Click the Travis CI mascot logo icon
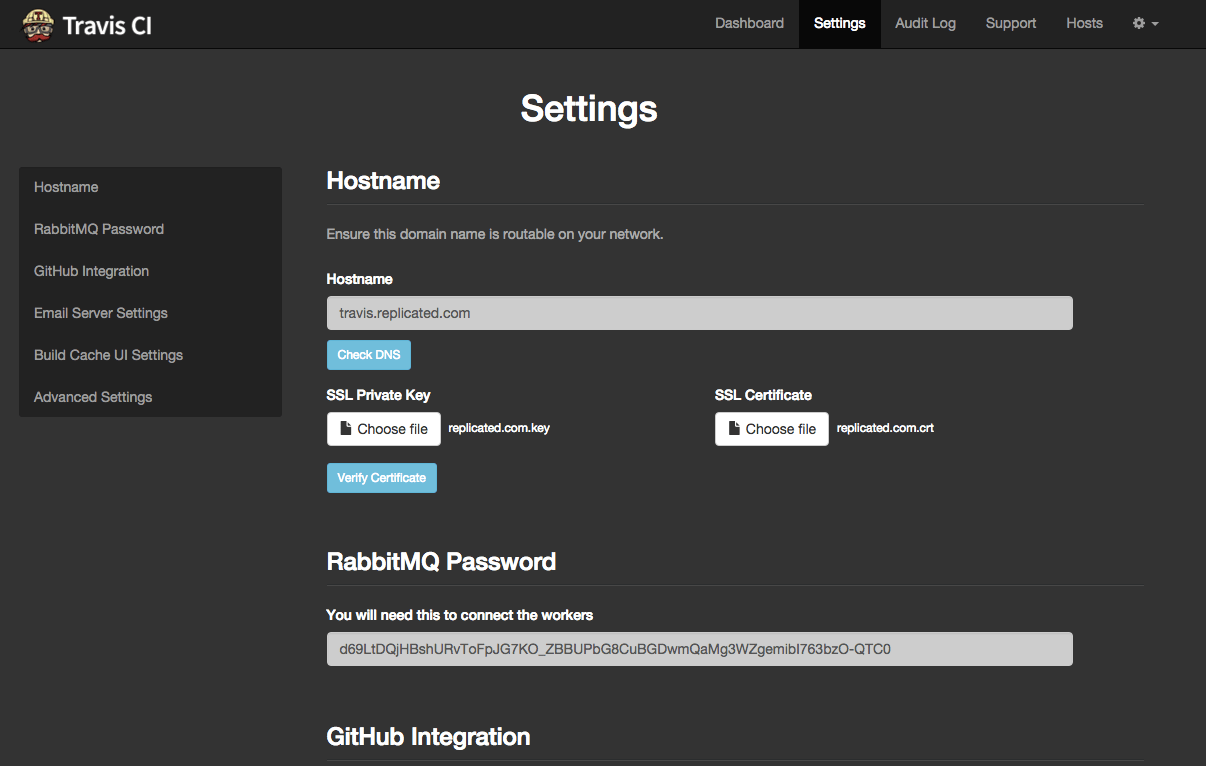1206x766 pixels. click(38, 25)
